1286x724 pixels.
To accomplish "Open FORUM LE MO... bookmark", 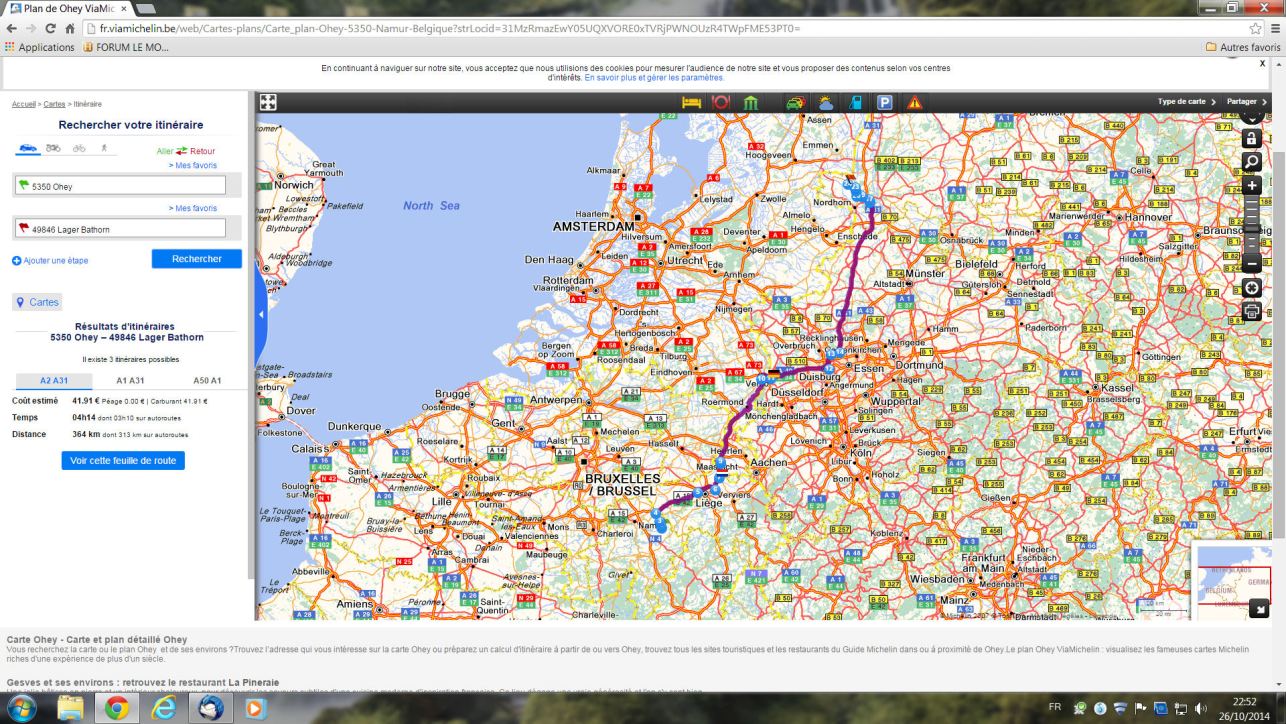I will 126,47.
